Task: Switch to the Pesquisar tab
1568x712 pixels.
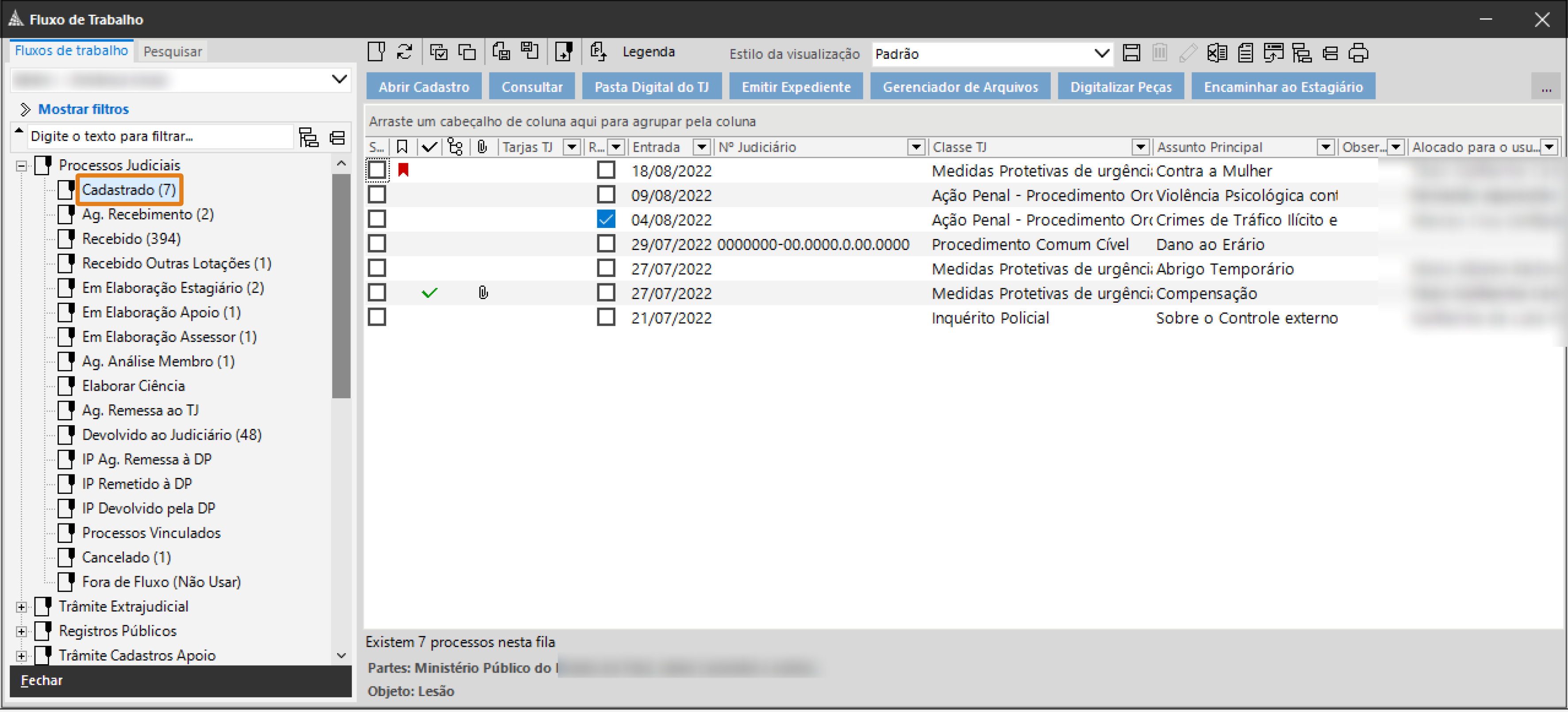Action: coord(172,52)
